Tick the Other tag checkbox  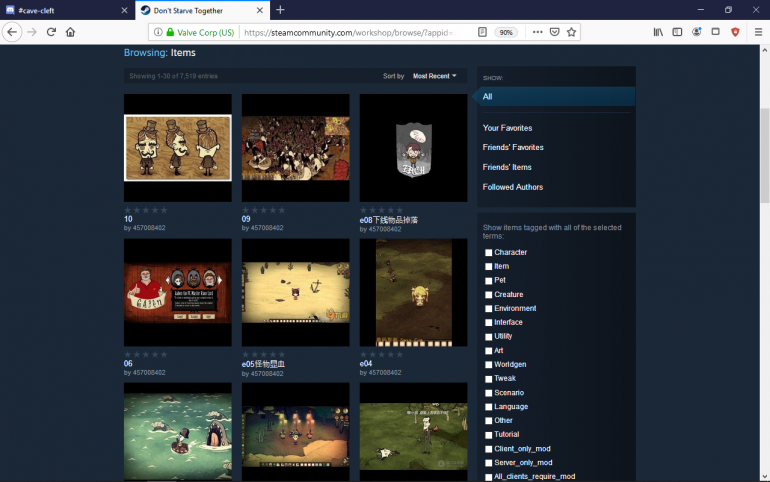489,421
